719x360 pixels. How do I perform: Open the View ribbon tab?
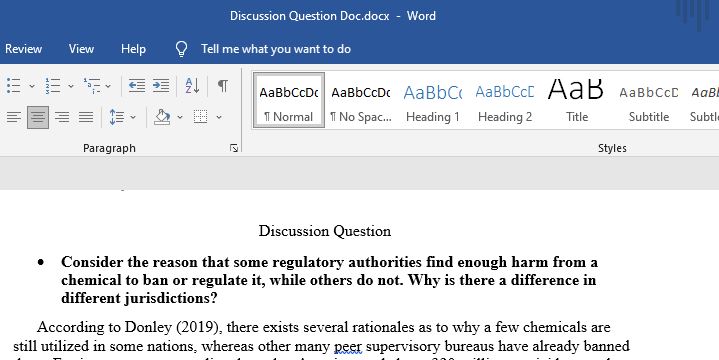pyautogui.click(x=81, y=49)
